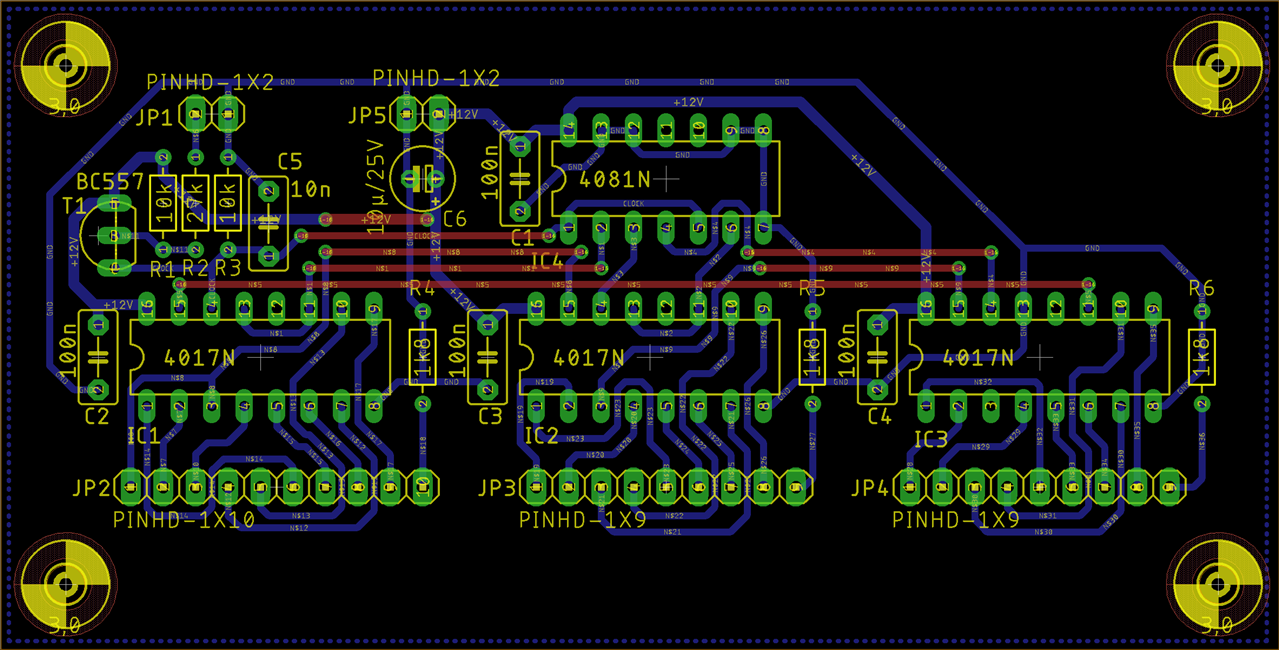This screenshot has height=650, width=1279.
Task: Click the R6 designator label
Action: click(1201, 288)
